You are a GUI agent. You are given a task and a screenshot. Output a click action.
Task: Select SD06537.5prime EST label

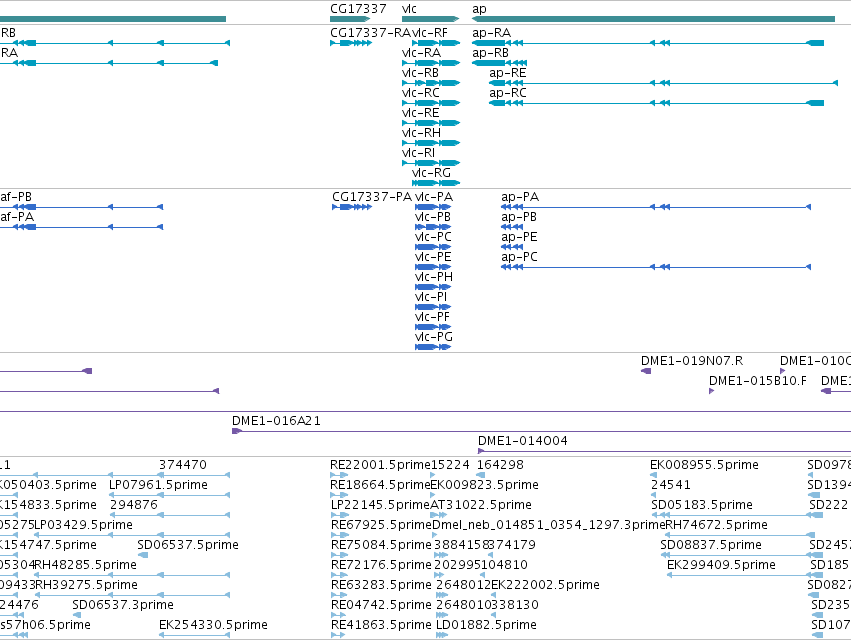coord(188,544)
